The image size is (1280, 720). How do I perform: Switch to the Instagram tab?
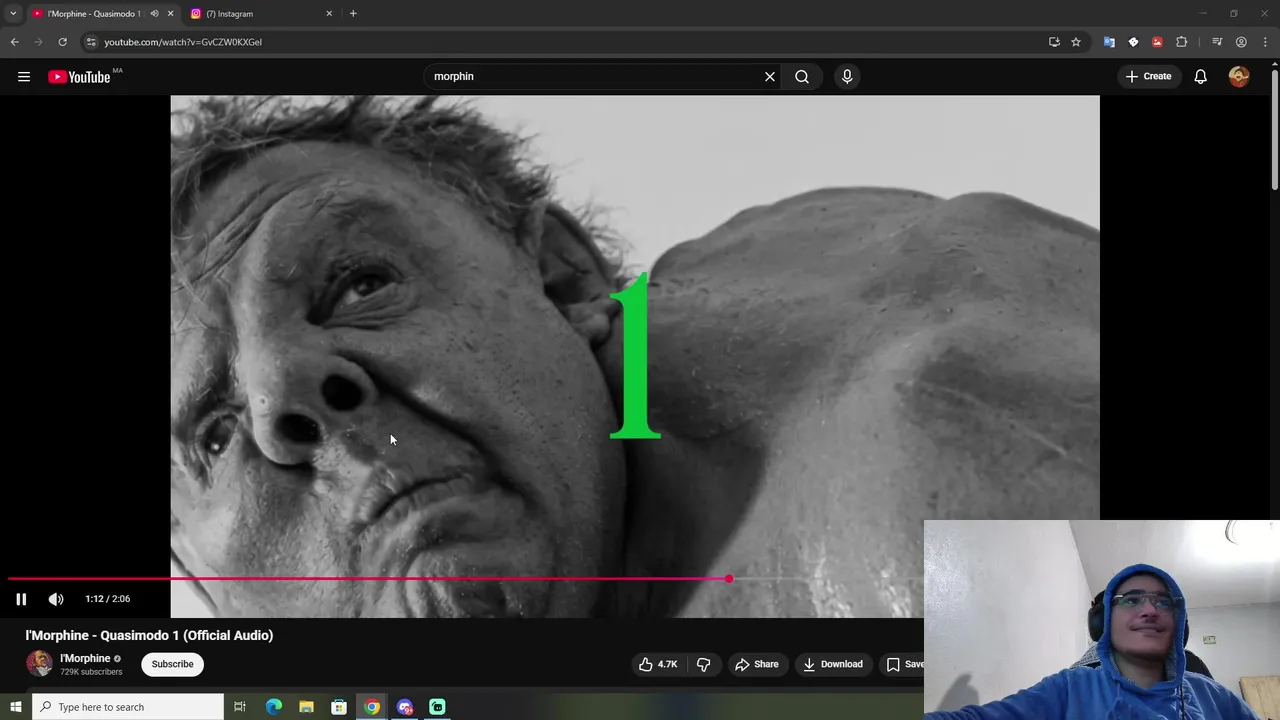260,14
